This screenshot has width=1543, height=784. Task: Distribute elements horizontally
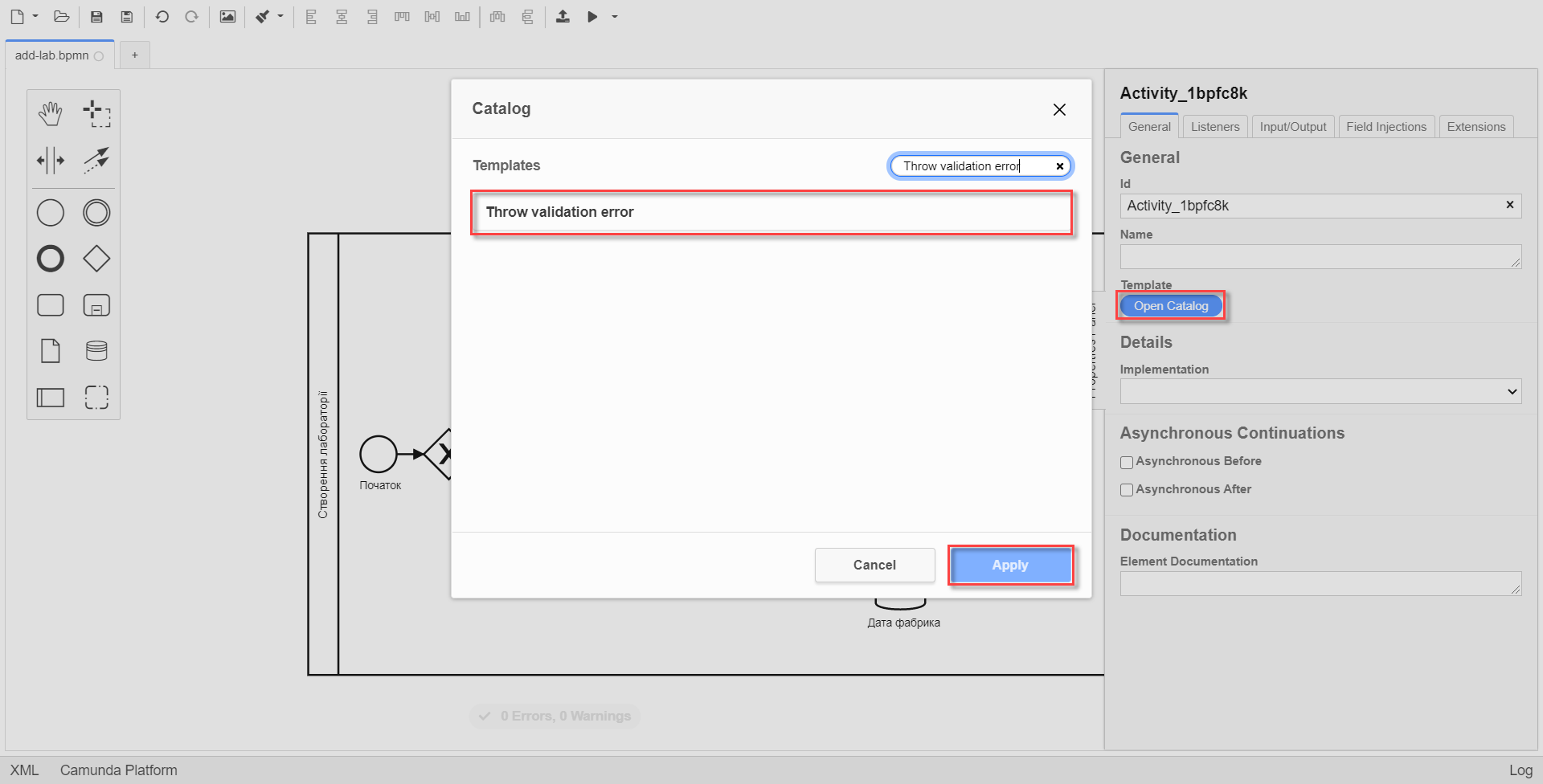(497, 16)
